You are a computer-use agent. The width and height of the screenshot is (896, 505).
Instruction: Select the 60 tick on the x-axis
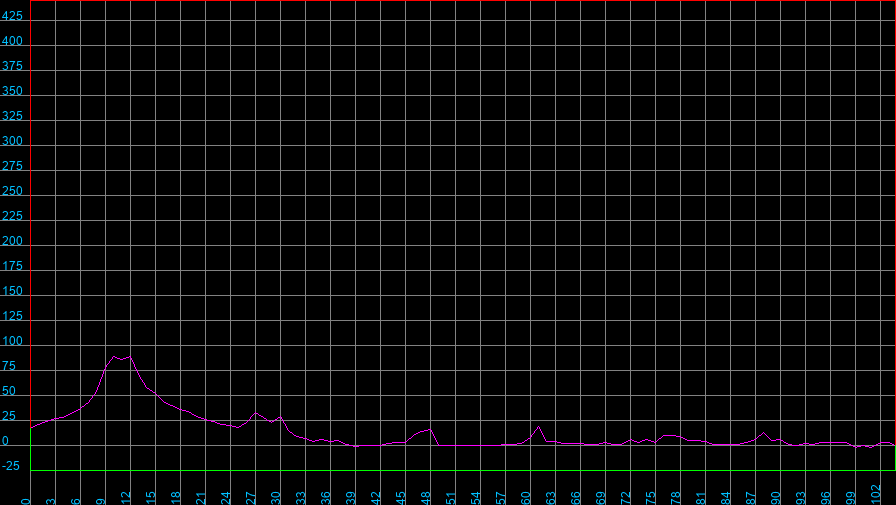tap(527, 497)
